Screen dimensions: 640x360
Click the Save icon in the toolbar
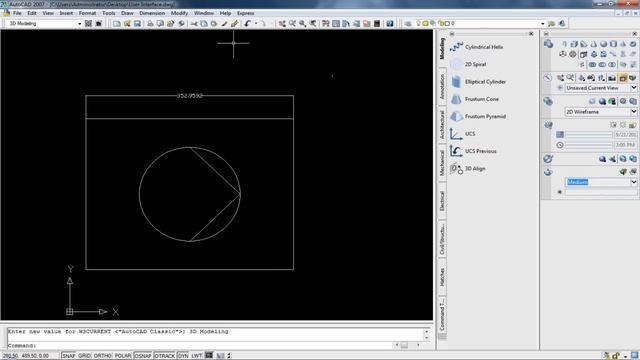[137, 24]
